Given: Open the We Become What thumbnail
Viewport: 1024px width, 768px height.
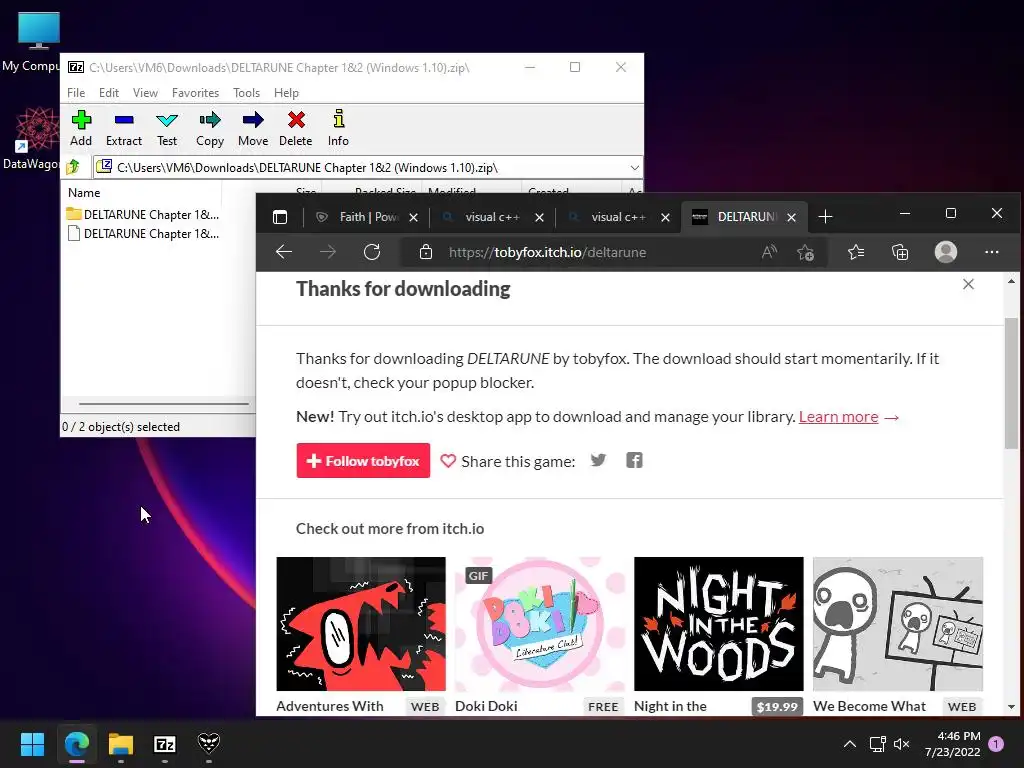Looking at the screenshot, I should pos(898,624).
